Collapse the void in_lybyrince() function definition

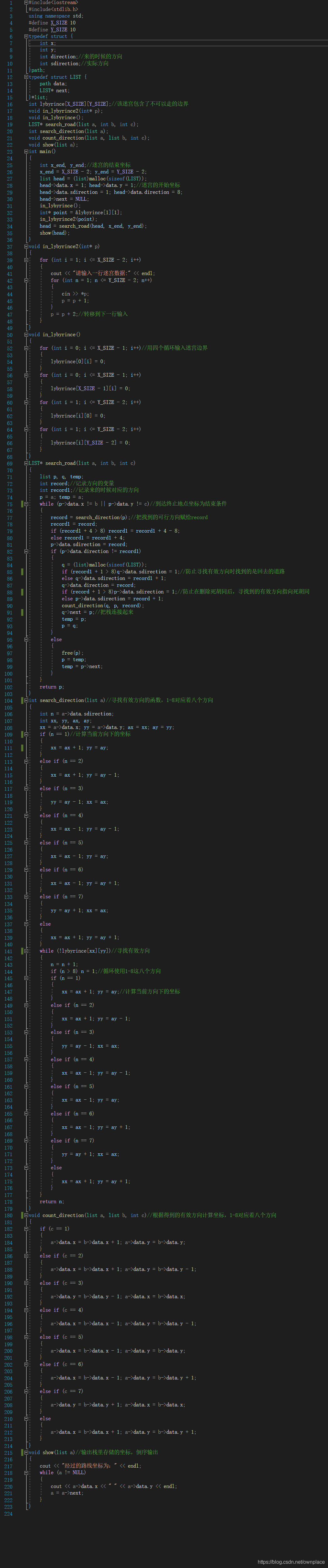26,335
